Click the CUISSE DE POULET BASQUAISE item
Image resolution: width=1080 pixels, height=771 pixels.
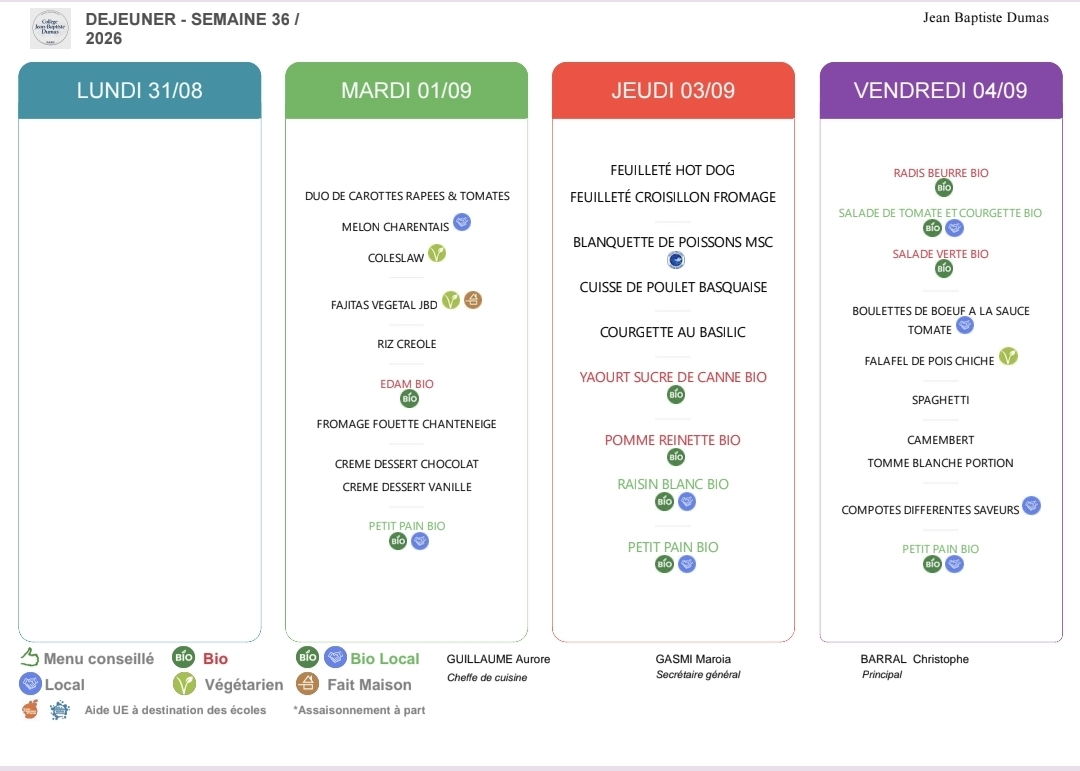pyautogui.click(x=673, y=287)
